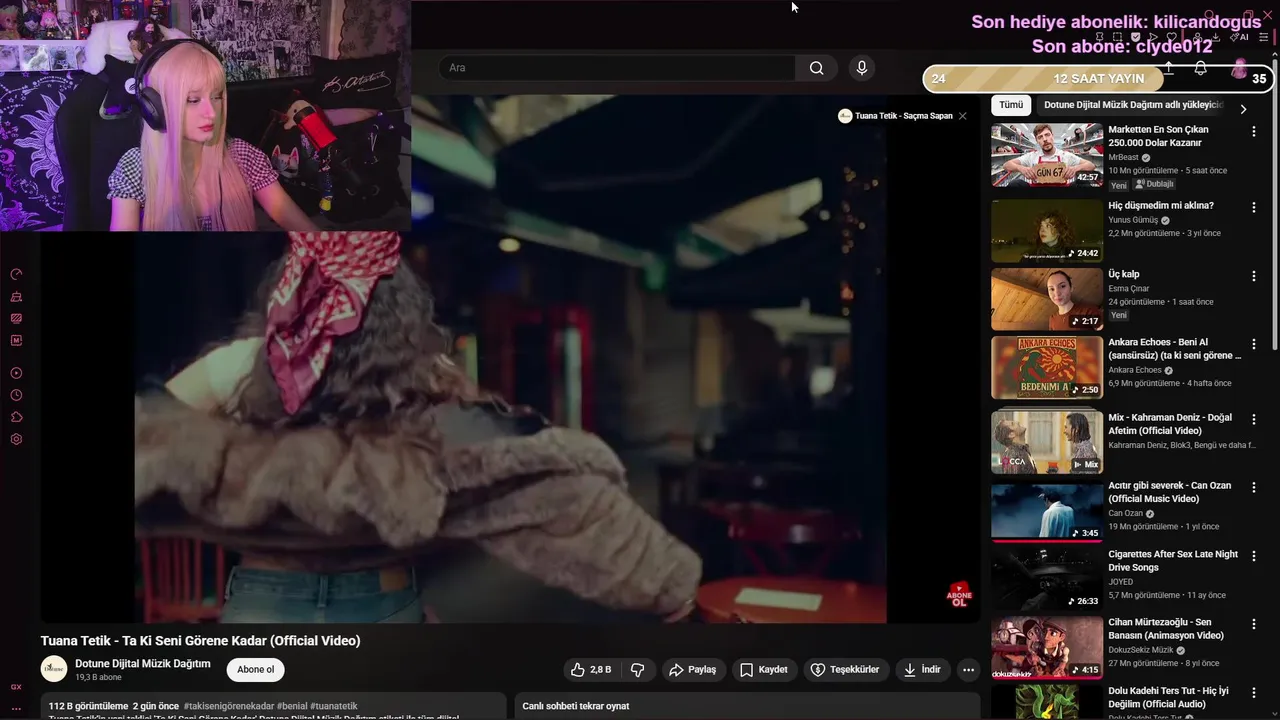Open Cigarettes After Sex thumbnail
The image size is (1280, 720).
1047,579
